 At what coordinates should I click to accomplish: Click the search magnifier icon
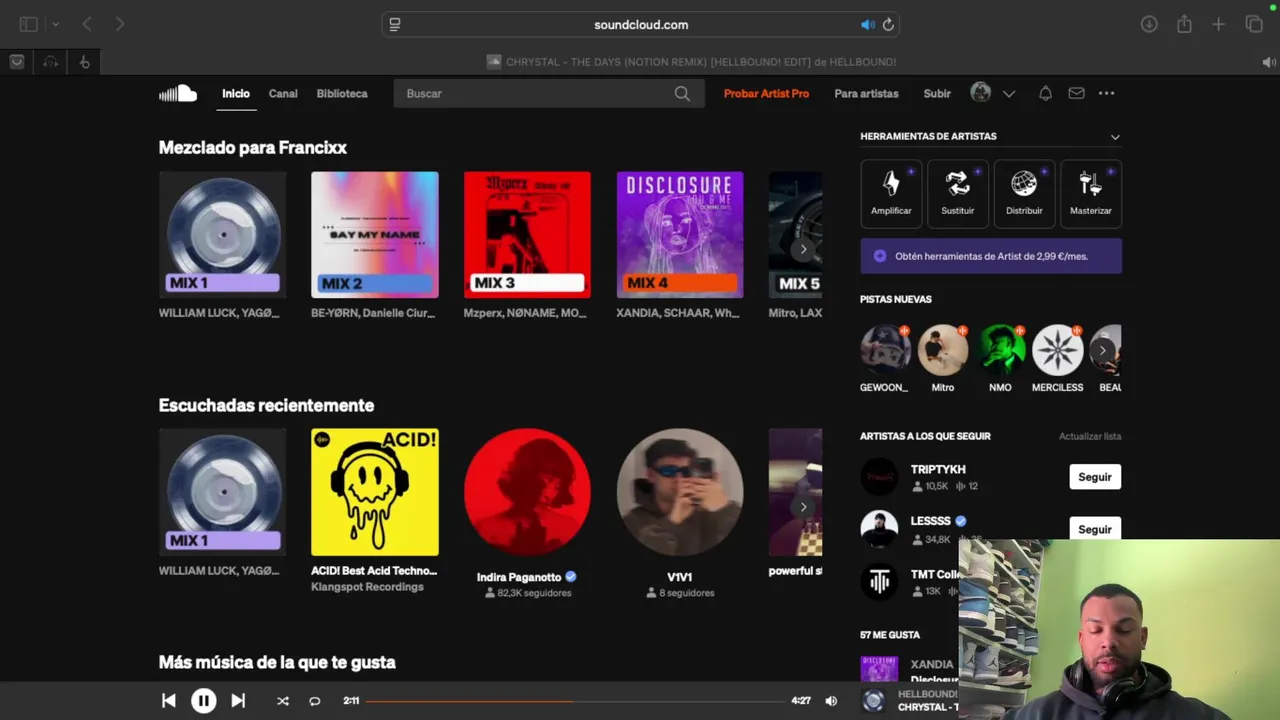(682, 93)
